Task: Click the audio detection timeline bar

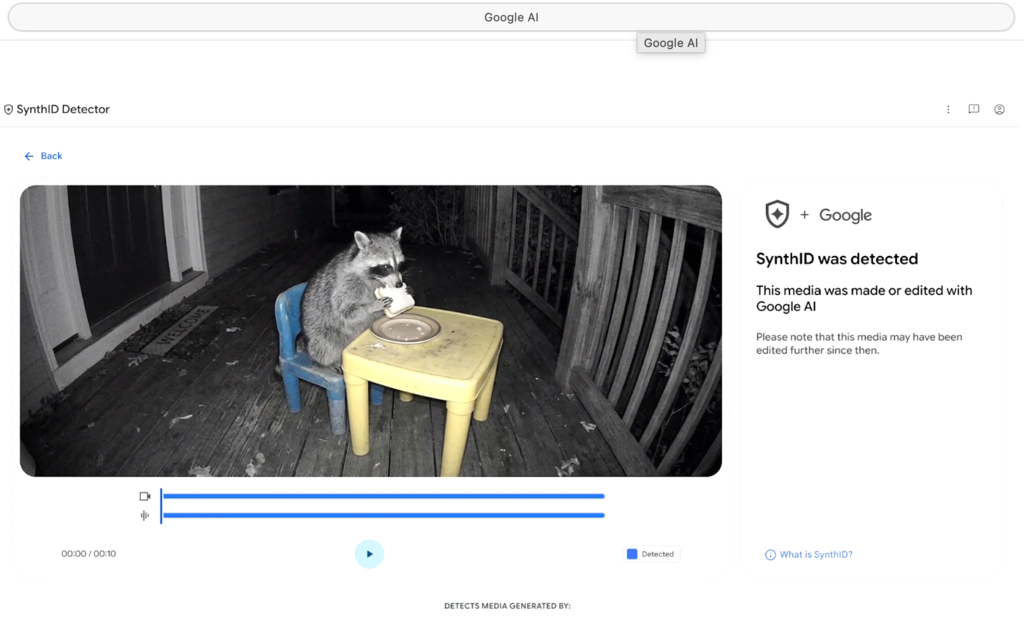Action: 383,515
